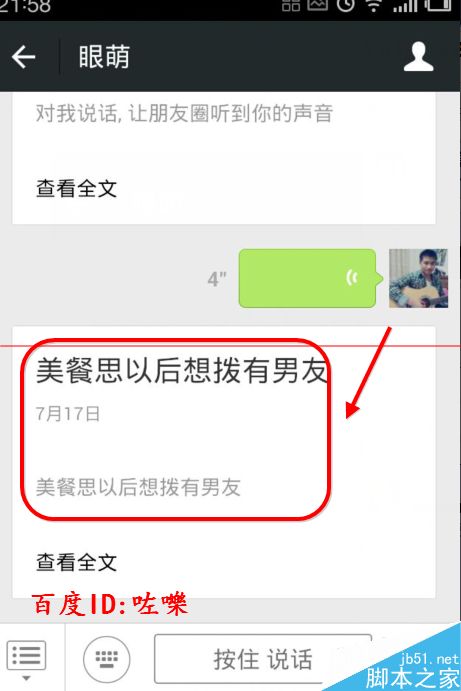Screen dimensions: 461x691
Task: Tap the signal strength icon in status bar
Action: [x=405, y=6]
